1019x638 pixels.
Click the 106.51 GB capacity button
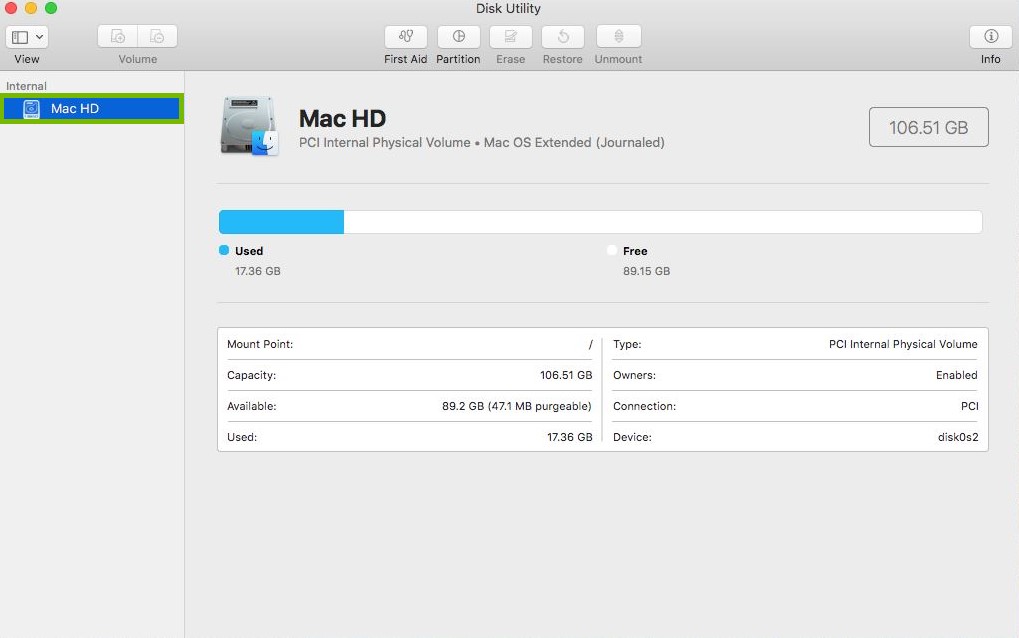click(928, 127)
